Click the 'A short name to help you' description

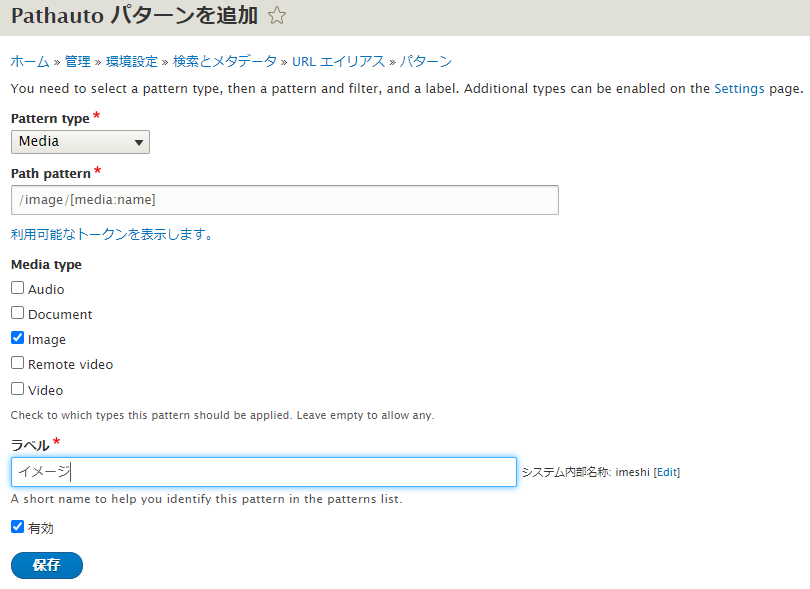[x=207, y=499]
